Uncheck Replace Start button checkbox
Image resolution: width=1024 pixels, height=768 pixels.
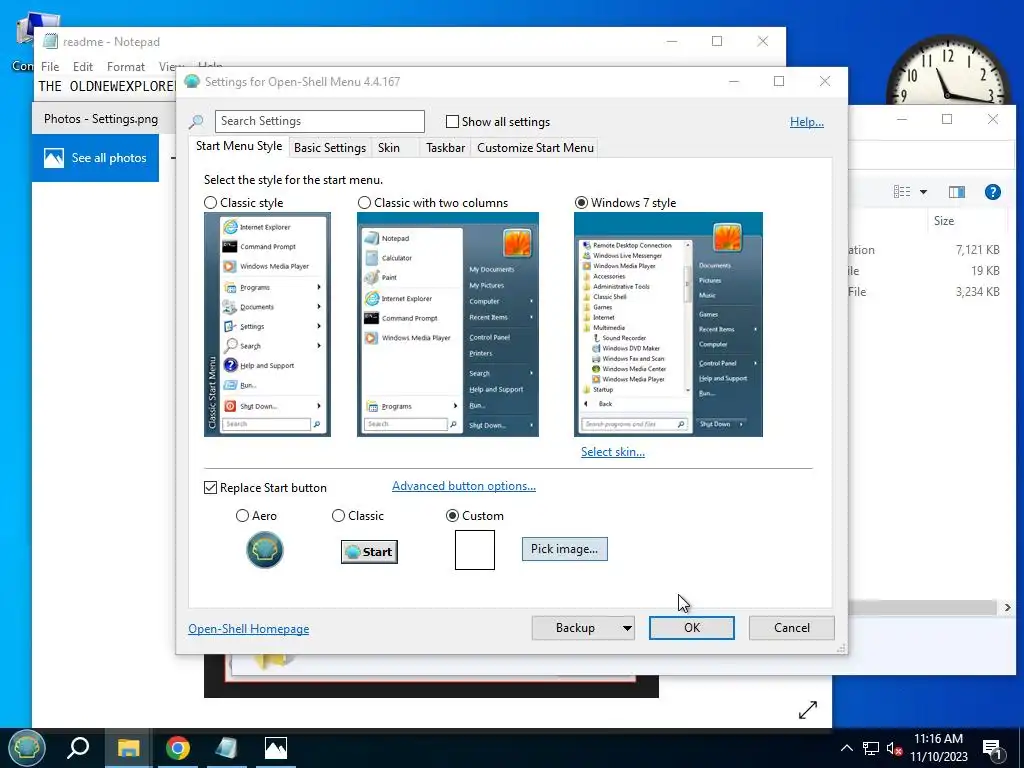click(210, 488)
